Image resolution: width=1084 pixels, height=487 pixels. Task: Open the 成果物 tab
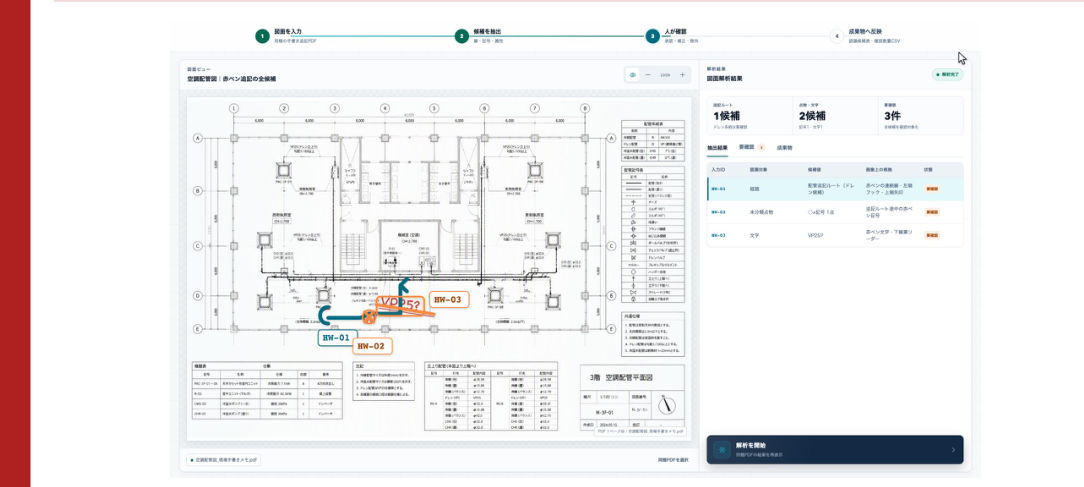pyautogui.click(x=784, y=148)
